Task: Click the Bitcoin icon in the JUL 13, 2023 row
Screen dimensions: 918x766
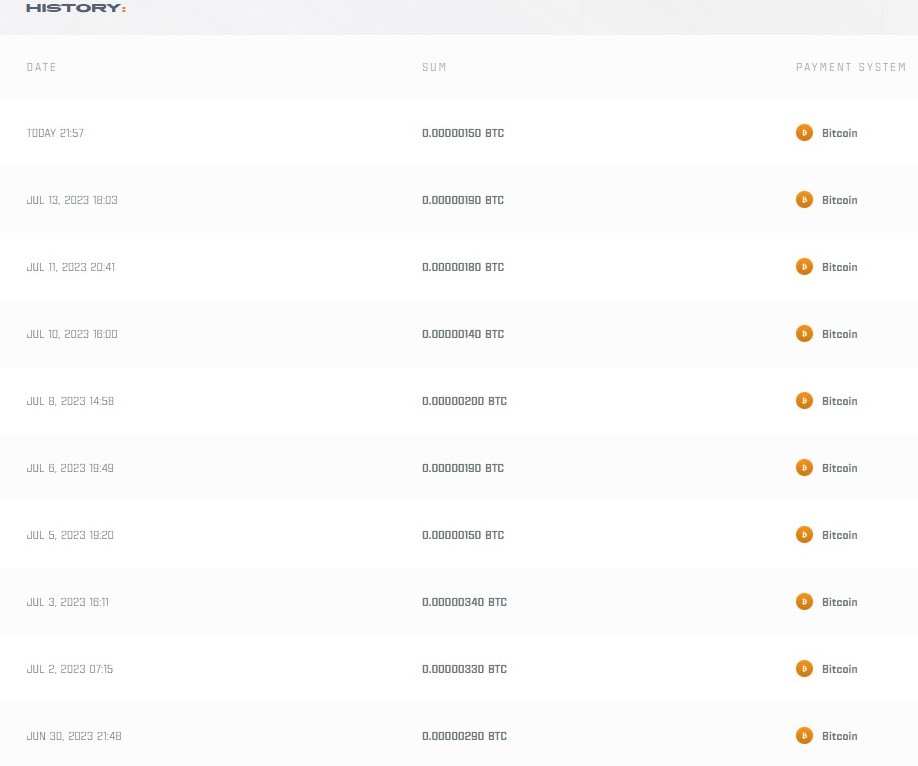Action: coord(804,200)
